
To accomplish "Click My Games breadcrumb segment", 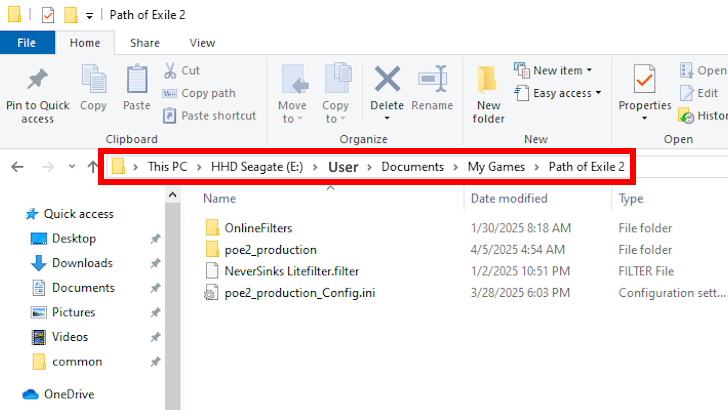I will point(496,167).
